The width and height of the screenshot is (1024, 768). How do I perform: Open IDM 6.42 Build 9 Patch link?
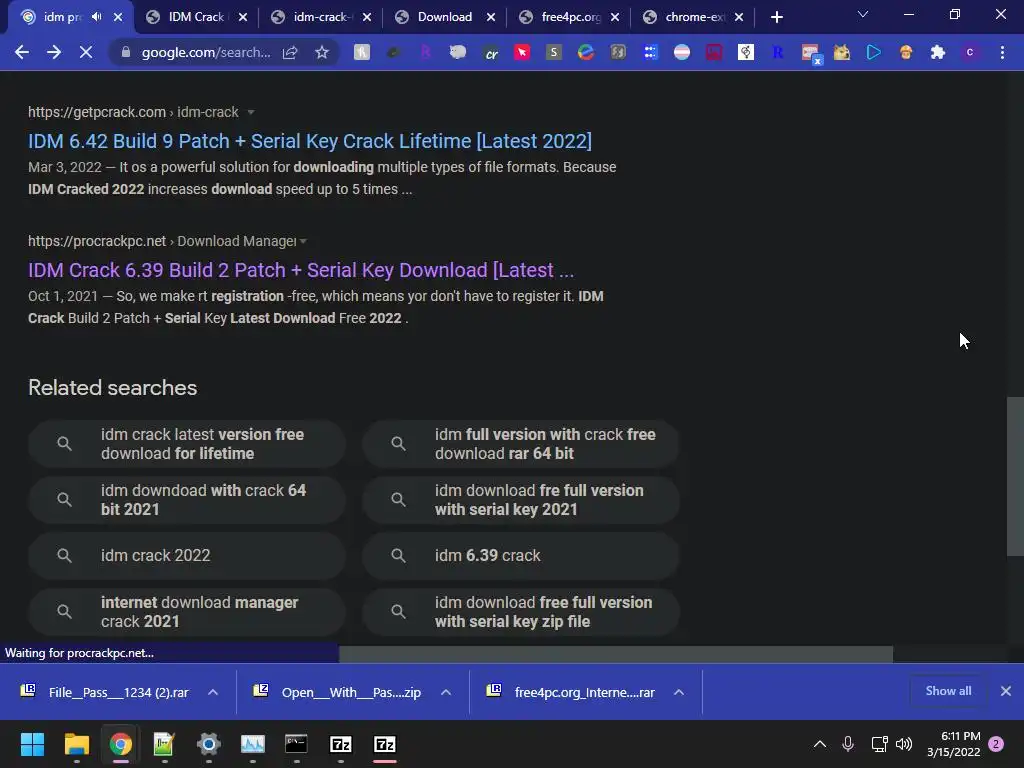[310, 141]
